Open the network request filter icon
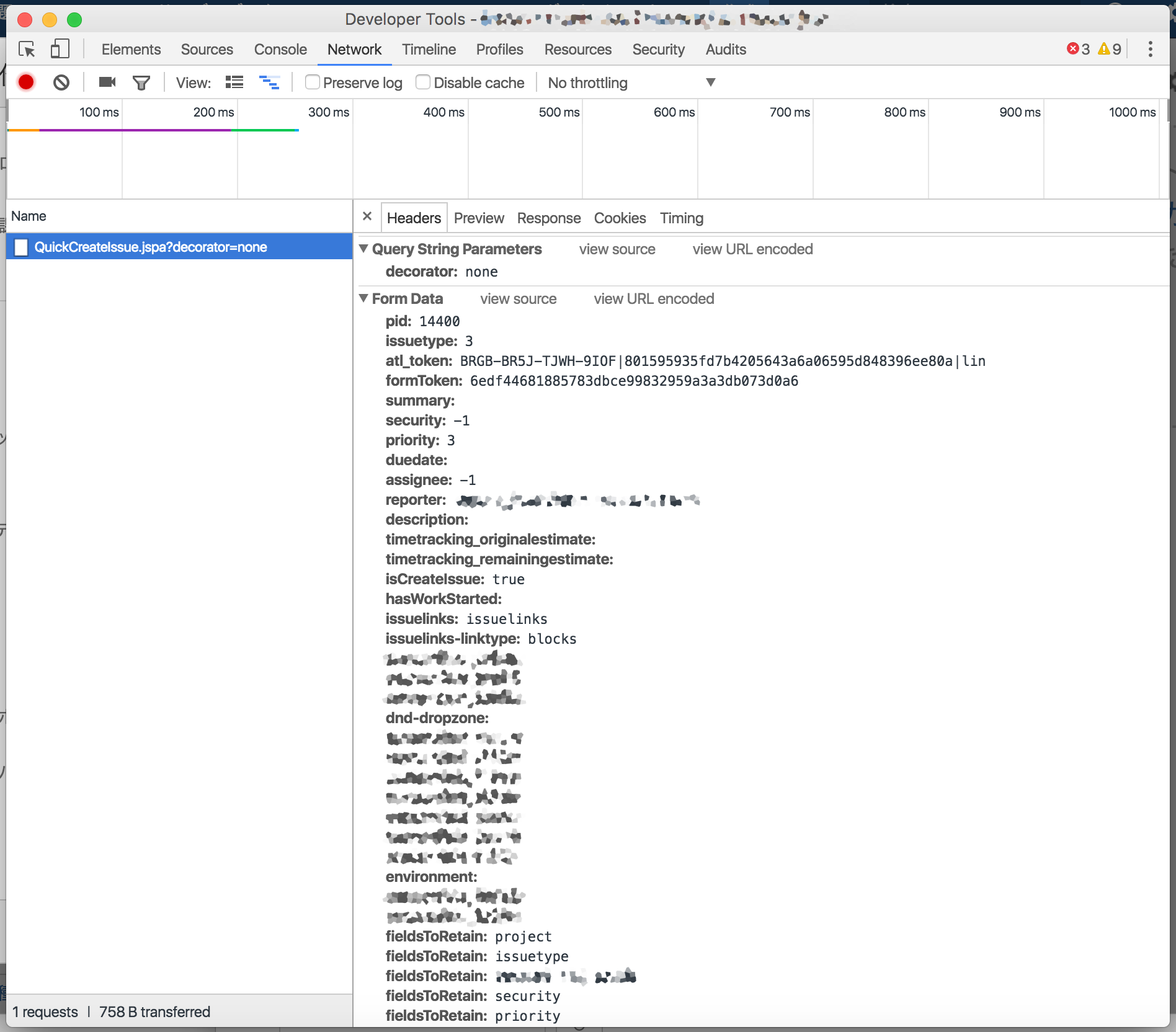 pyautogui.click(x=141, y=82)
